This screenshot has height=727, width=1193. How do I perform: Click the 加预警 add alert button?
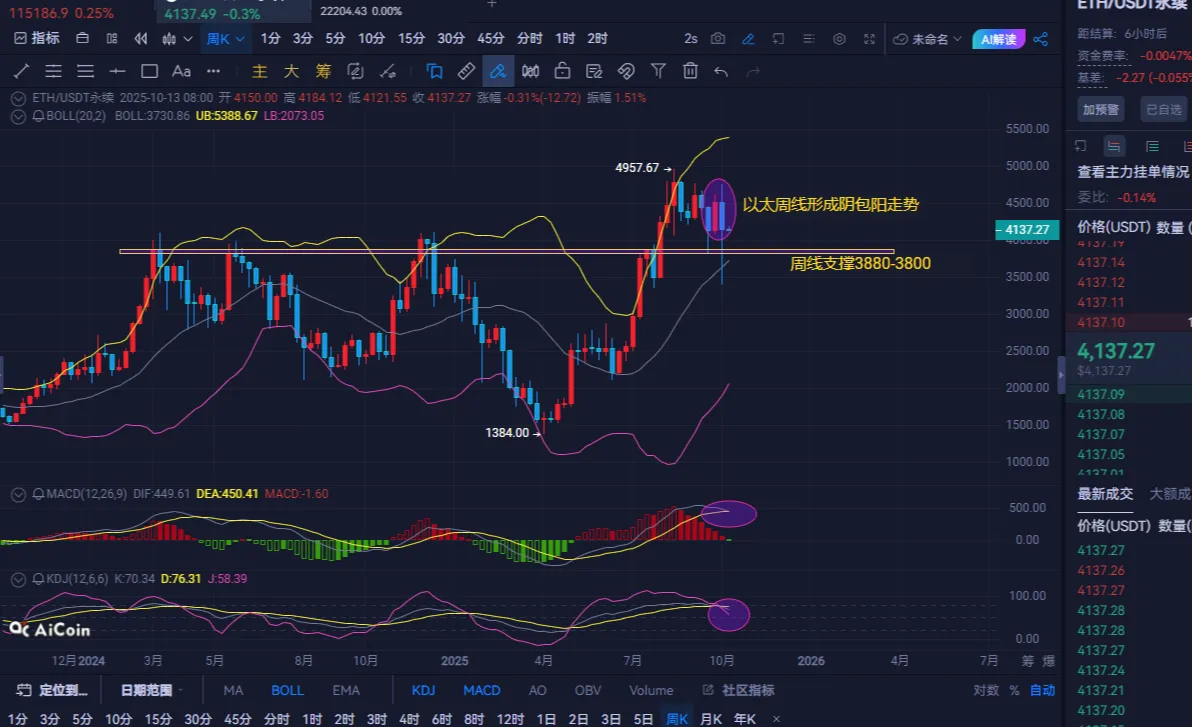1101,110
